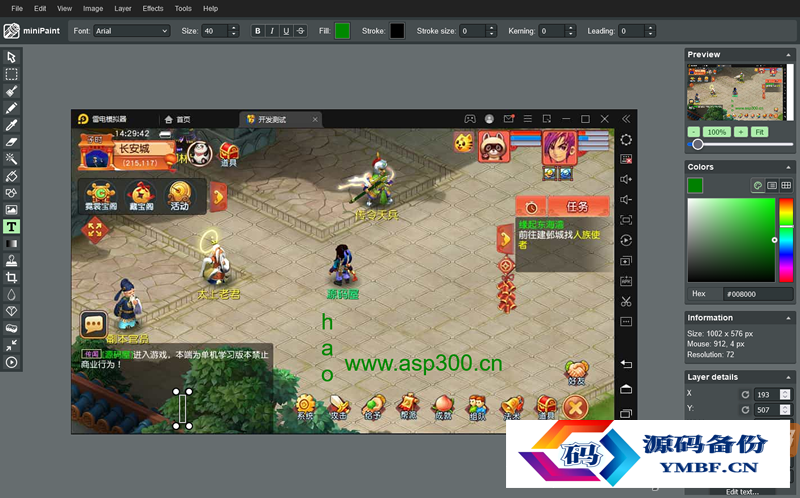This screenshot has width=800, height=498.
Task: Select the Crop tool
Action: click(x=11, y=277)
